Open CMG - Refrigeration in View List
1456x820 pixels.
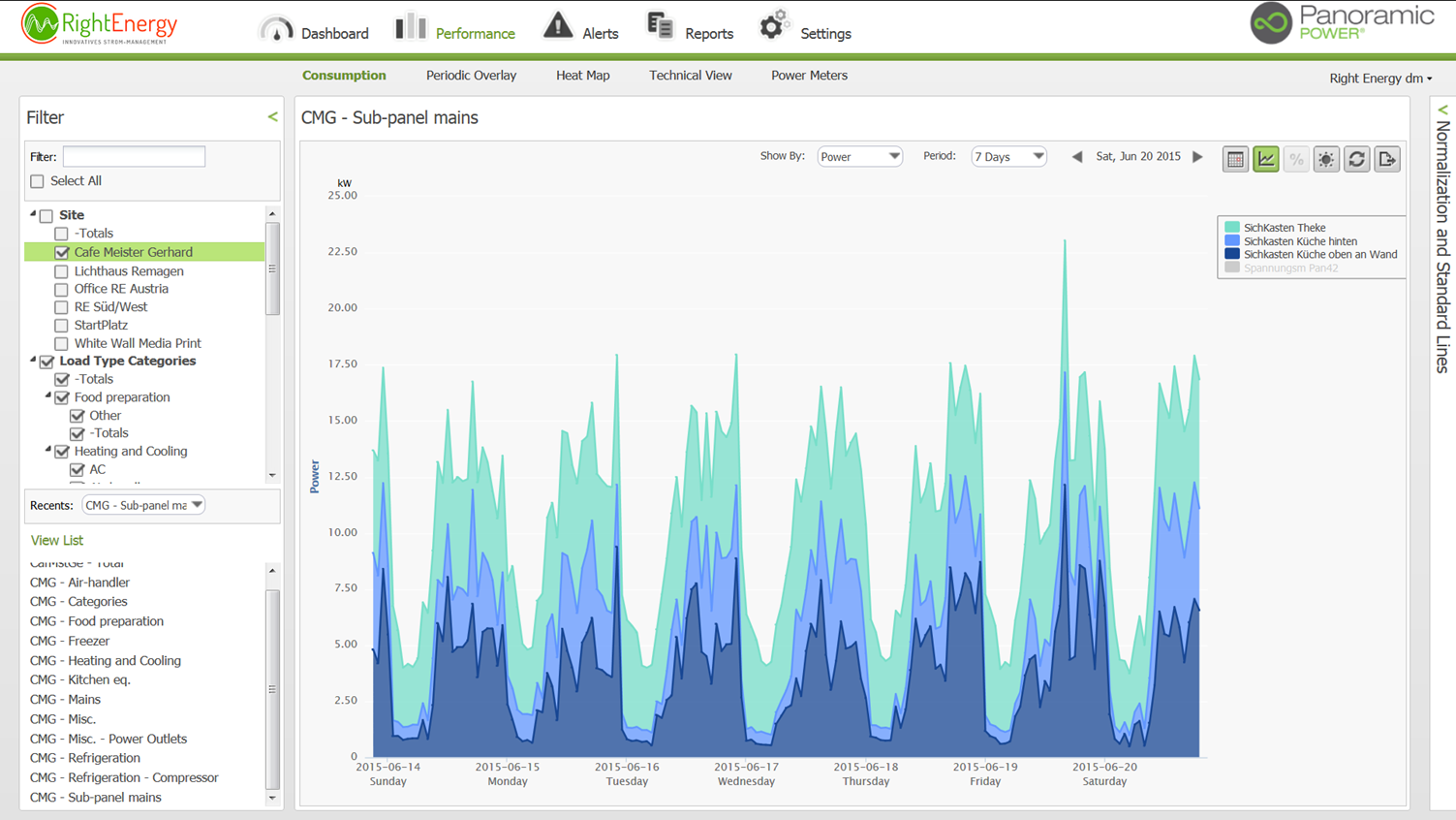tap(85, 758)
